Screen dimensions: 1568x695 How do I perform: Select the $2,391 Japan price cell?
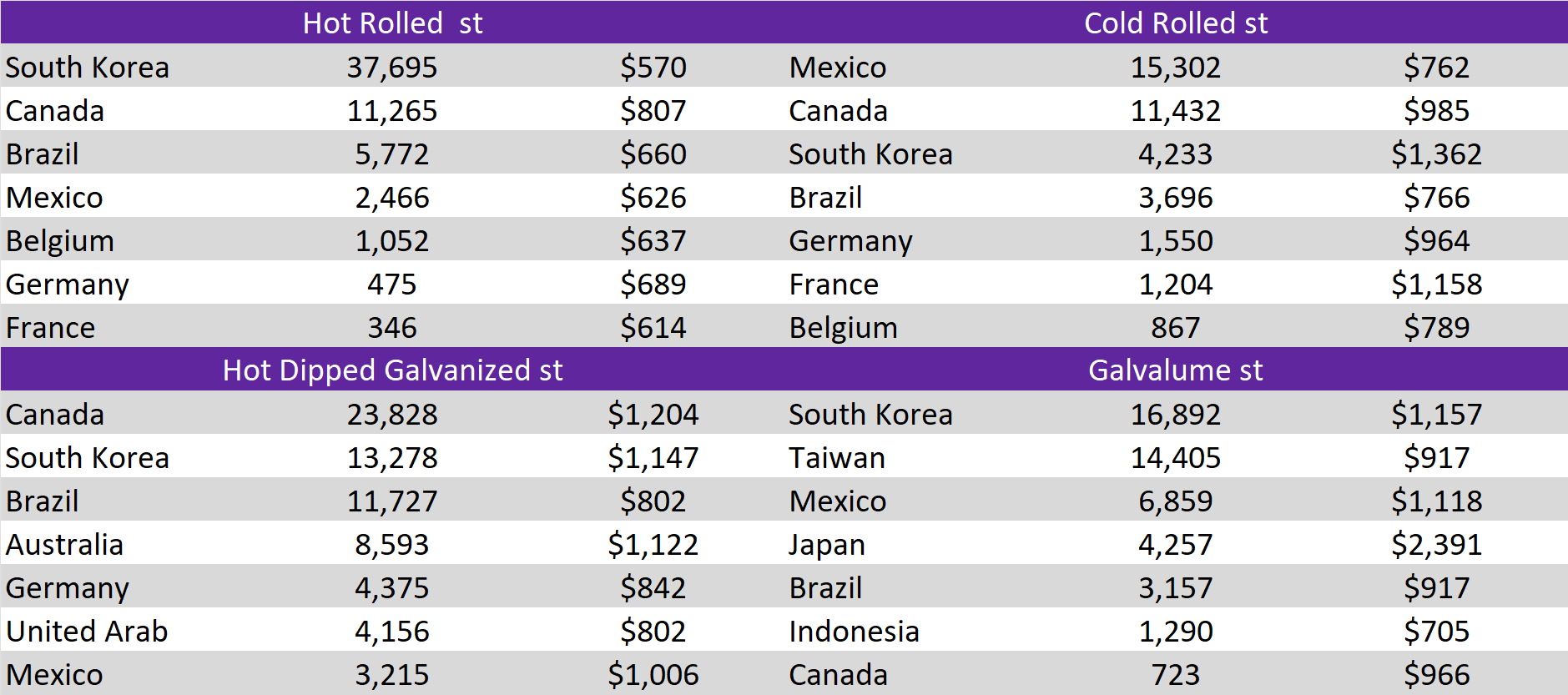pos(1435,545)
